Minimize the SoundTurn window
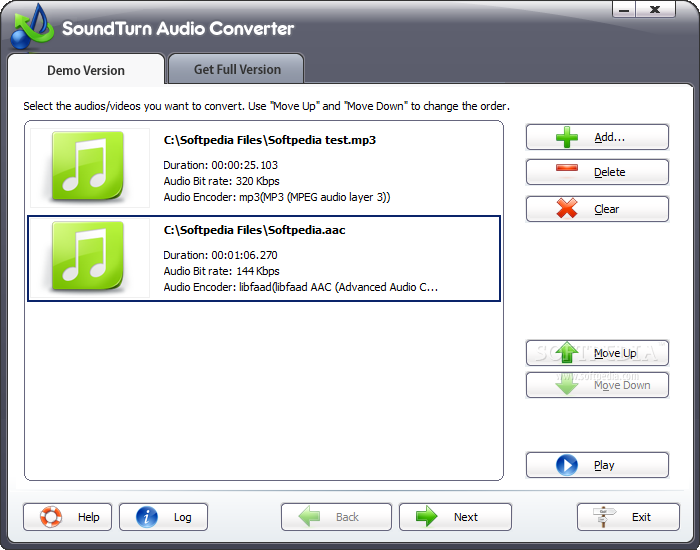Screen dimensions: 700x550 624,9
